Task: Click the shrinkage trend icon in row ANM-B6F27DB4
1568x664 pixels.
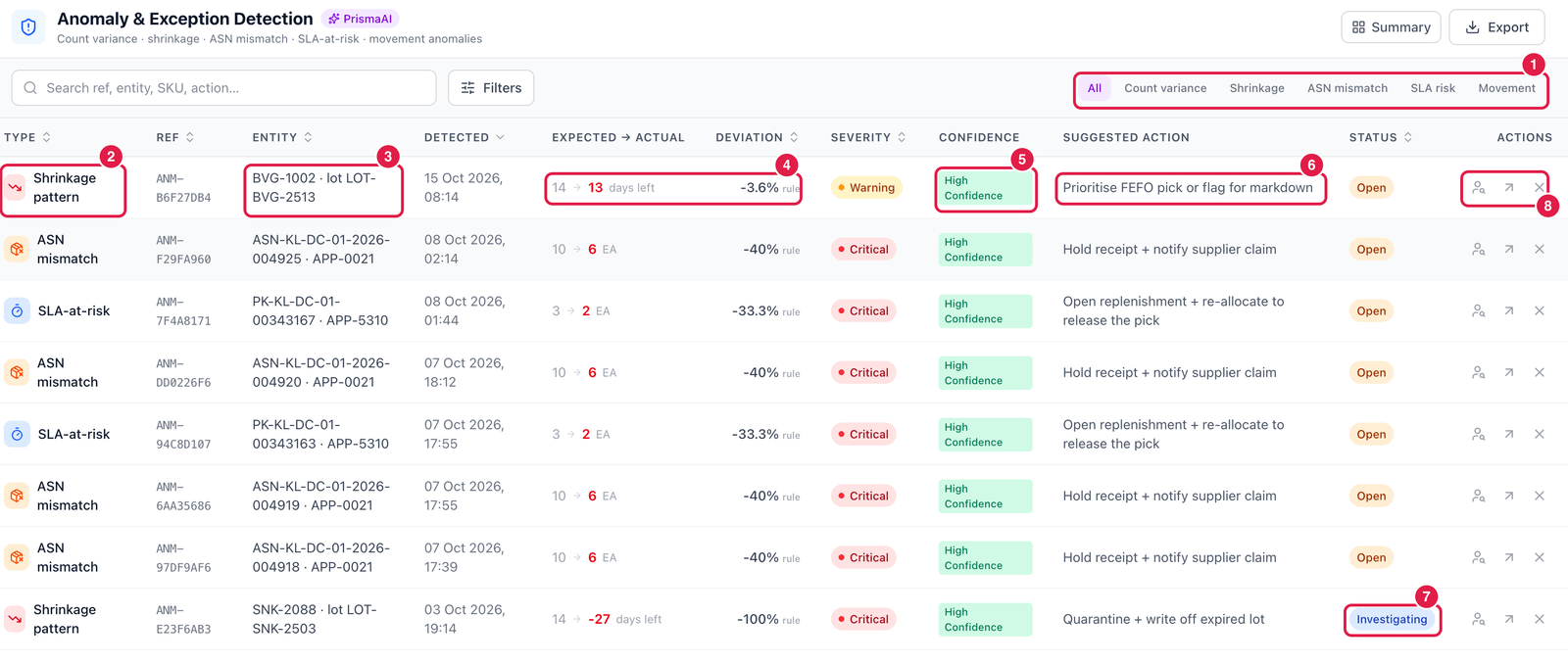Action: pyautogui.click(x=15, y=188)
